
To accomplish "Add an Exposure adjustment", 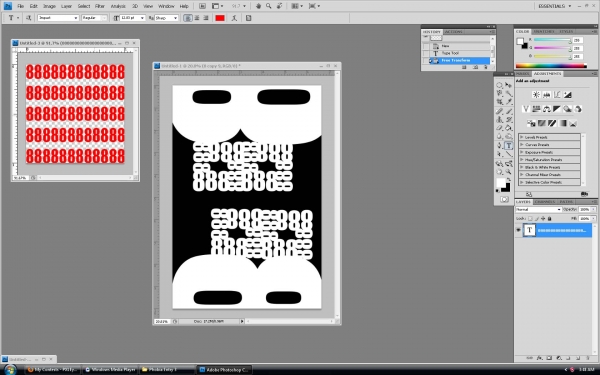I will (568, 95).
